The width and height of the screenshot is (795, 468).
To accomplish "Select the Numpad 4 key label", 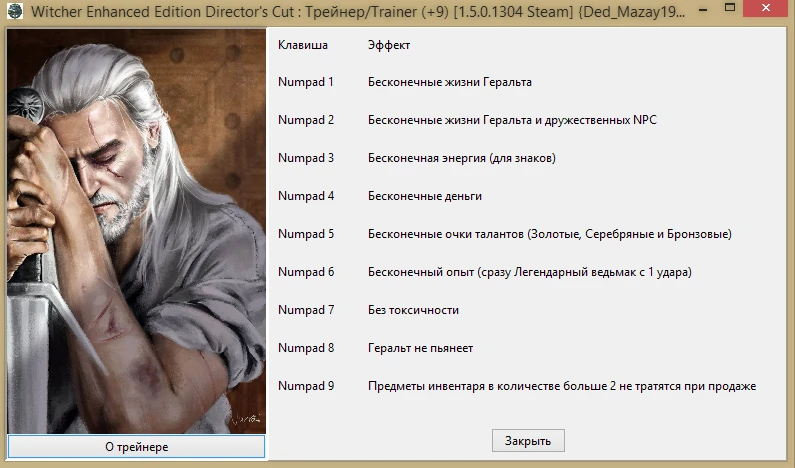I will 306,196.
